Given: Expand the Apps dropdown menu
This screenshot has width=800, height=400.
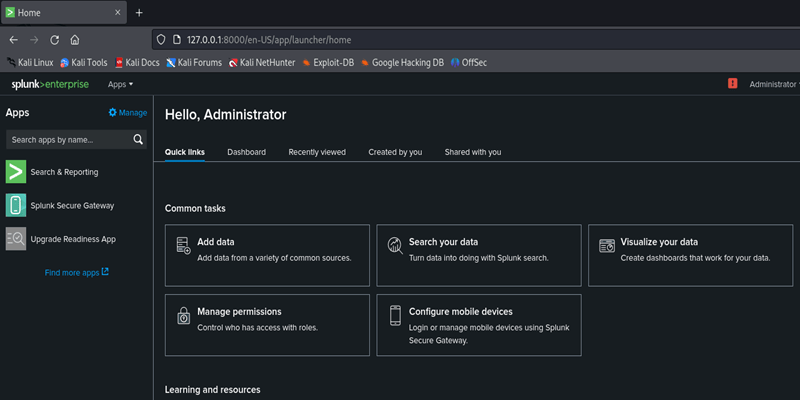Looking at the screenshot, I should pos(122,85).
